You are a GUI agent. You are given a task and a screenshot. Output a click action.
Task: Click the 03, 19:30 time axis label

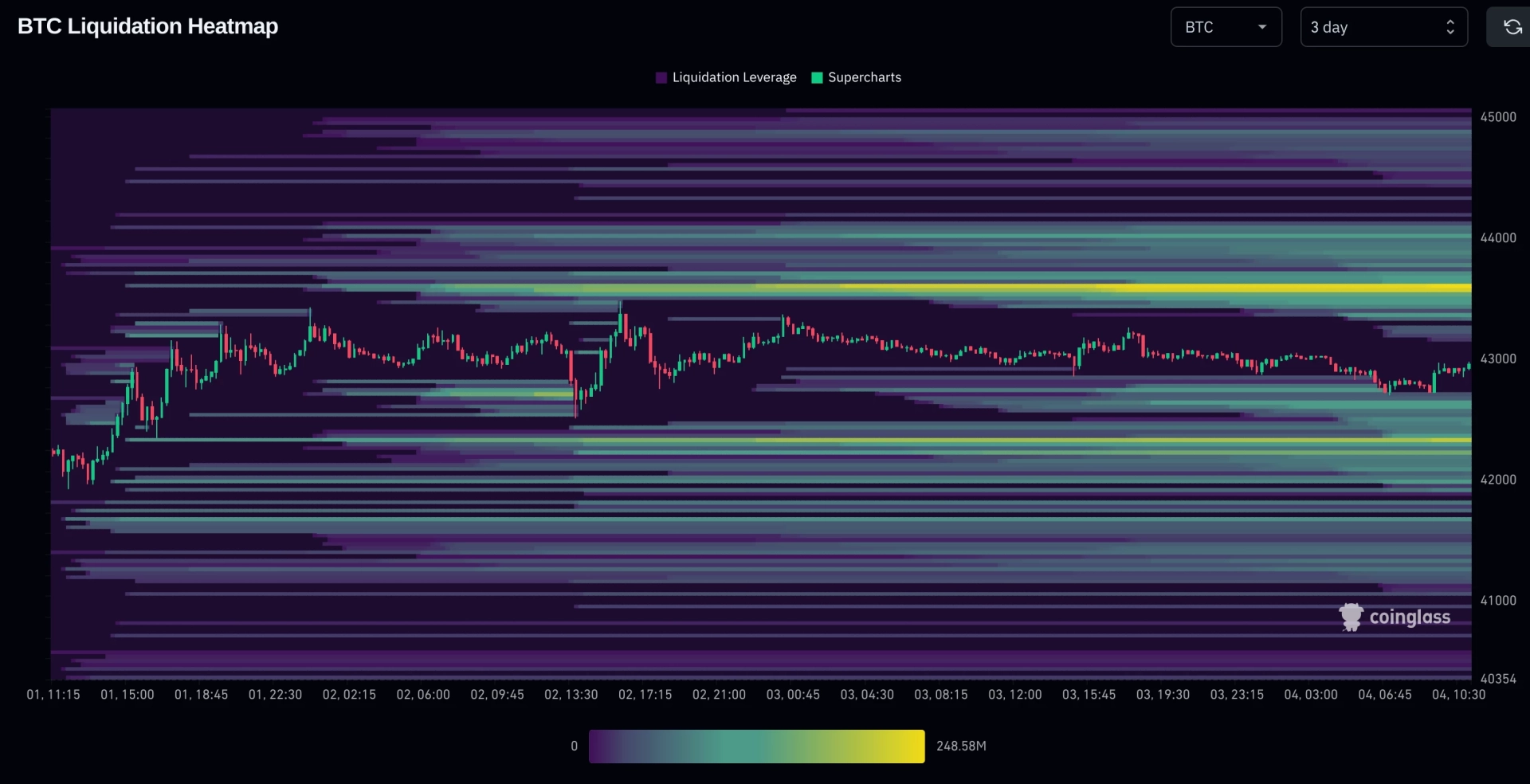click(1163, 695)
